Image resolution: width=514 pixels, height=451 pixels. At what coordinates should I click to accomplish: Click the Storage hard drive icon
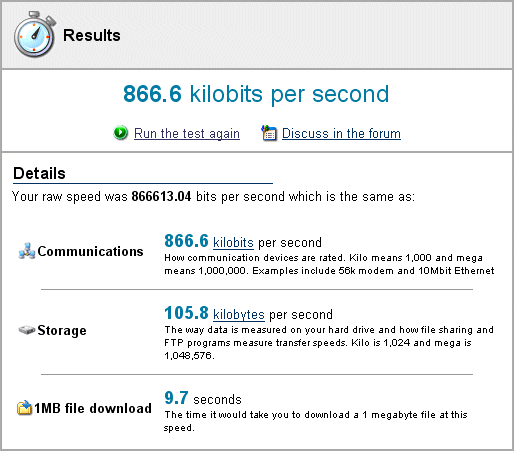pos(27,330)
